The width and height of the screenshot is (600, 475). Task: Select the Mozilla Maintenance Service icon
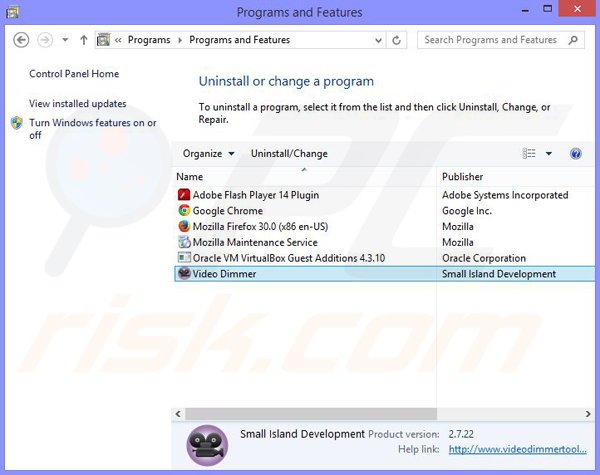[x=184, y=242]
